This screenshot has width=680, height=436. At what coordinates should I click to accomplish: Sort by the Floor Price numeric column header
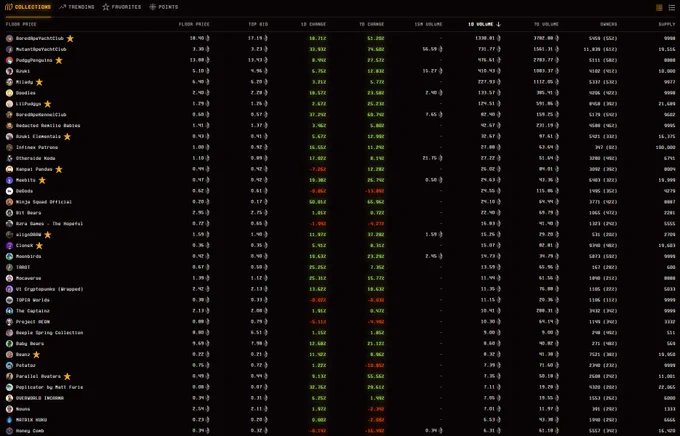pos(194,24)
